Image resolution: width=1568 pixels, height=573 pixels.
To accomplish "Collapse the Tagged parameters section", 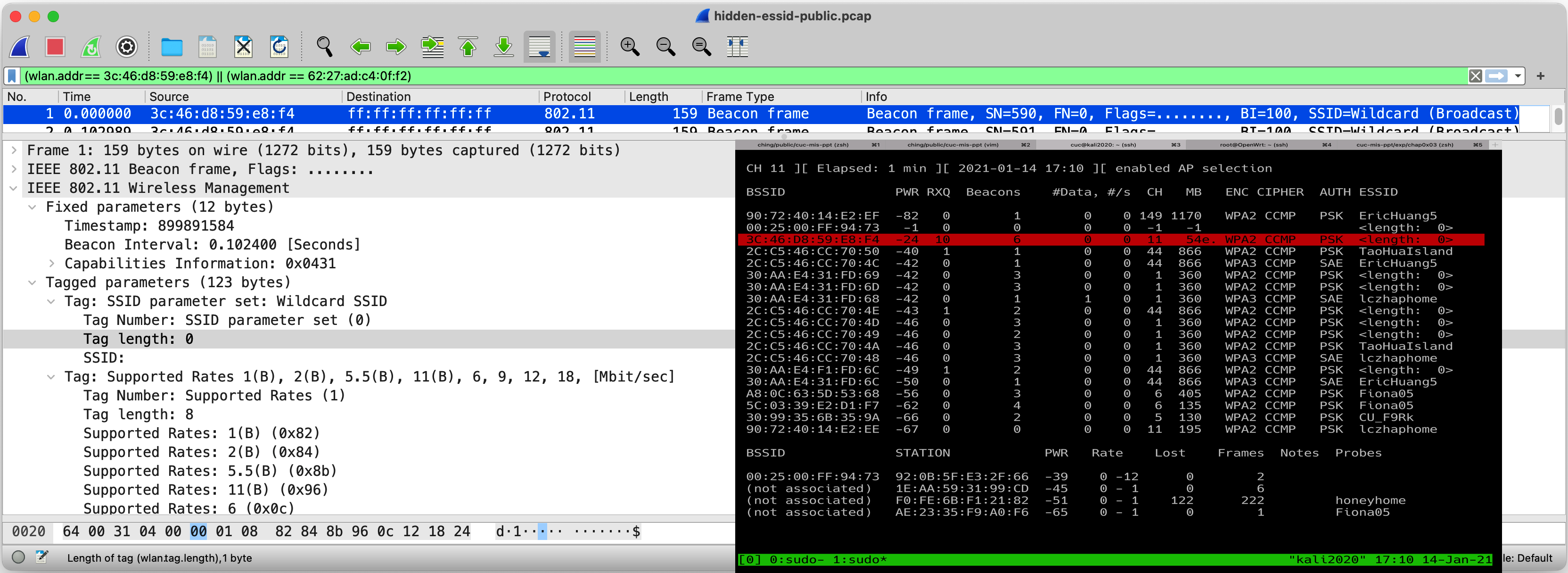I will (x=32, y=282).
